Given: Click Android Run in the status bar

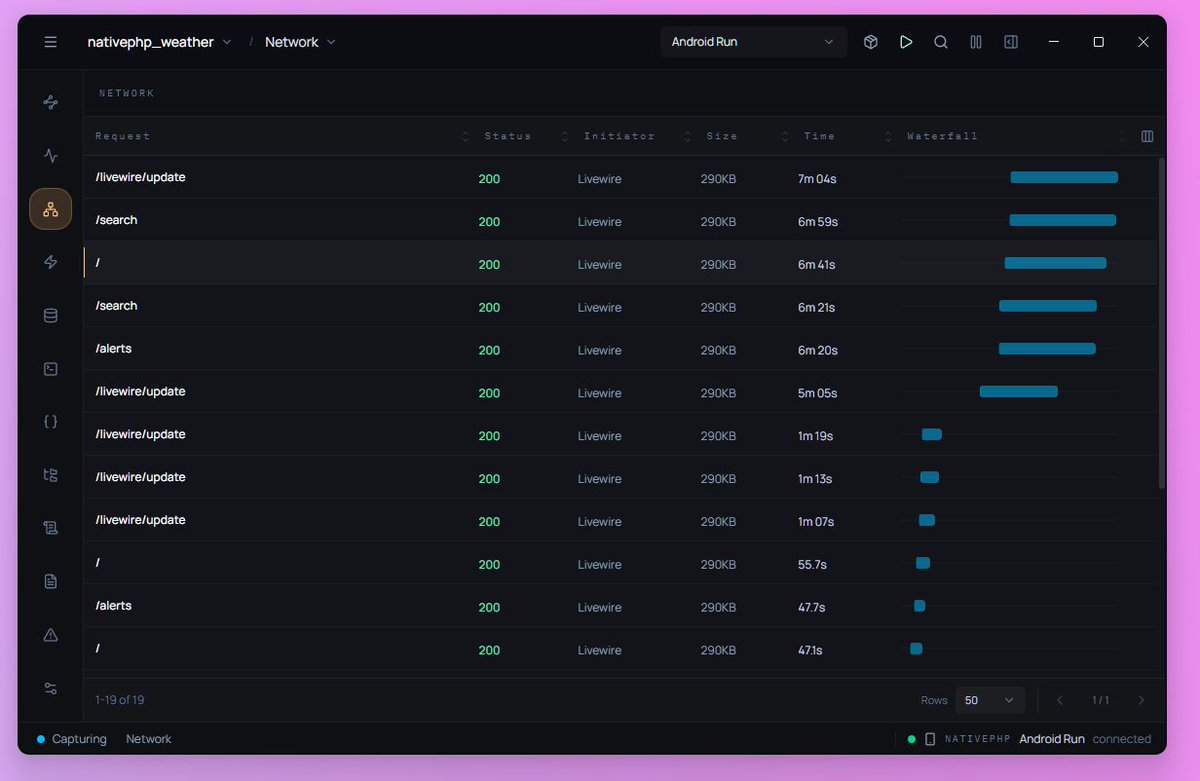Looking at the screenshot, I should (x=1052, y=739).
